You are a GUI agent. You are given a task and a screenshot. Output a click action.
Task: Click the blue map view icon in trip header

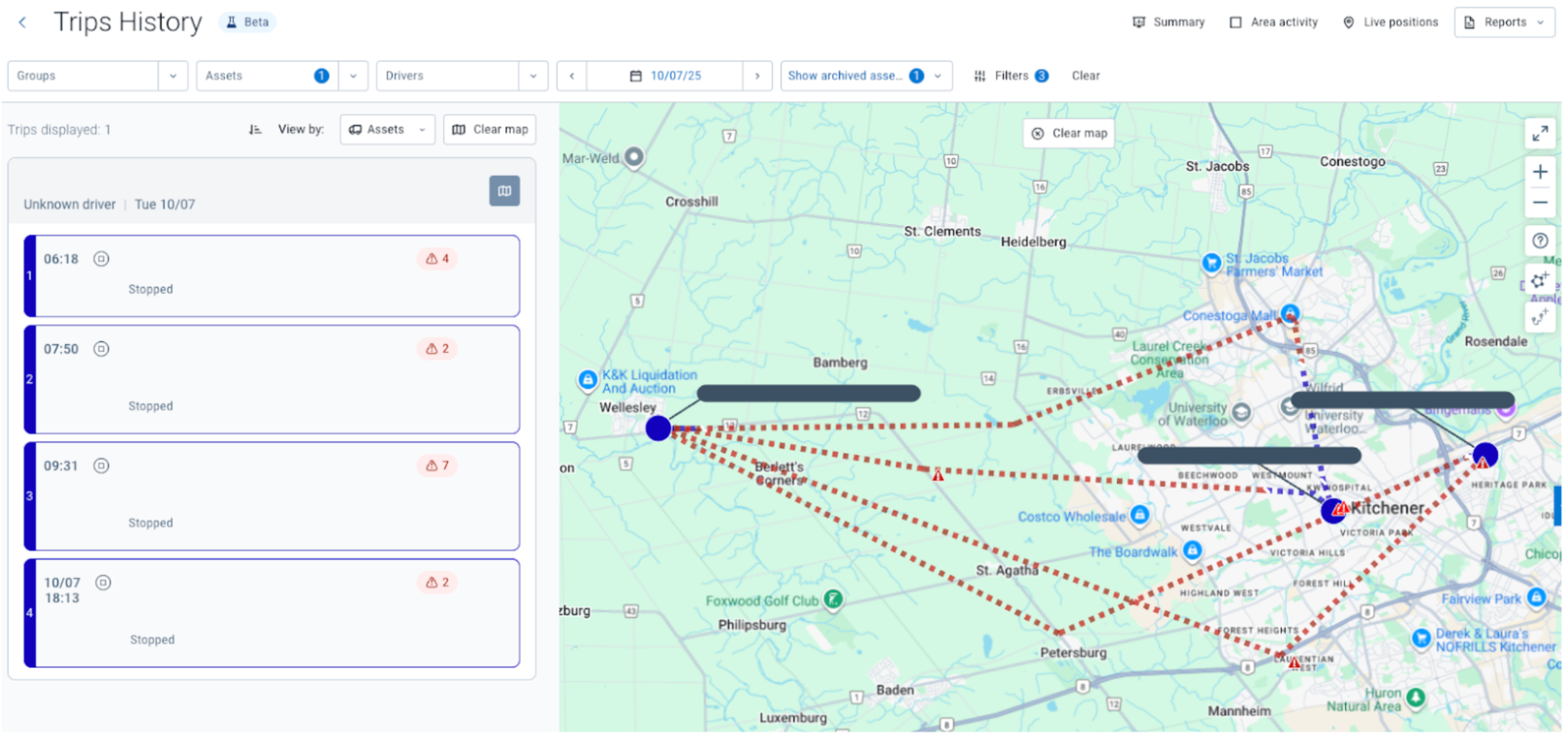coord(504,191)
